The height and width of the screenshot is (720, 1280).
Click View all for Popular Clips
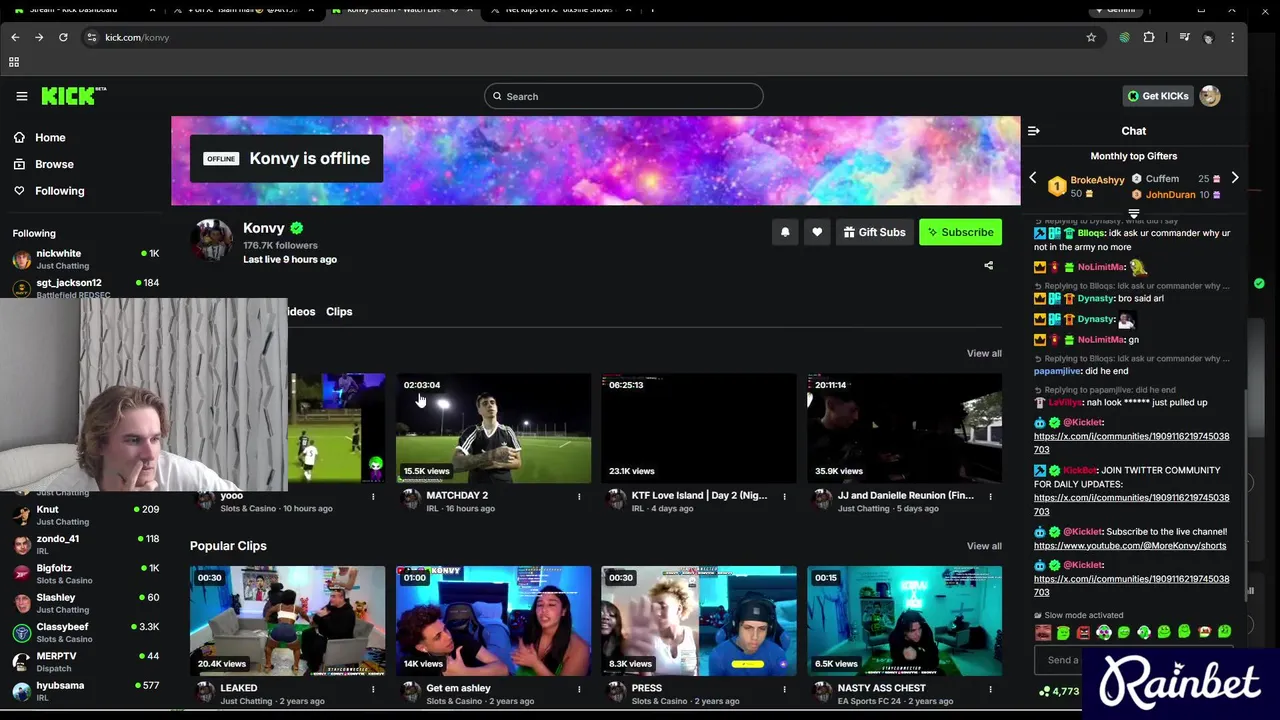tap(984, 546)
